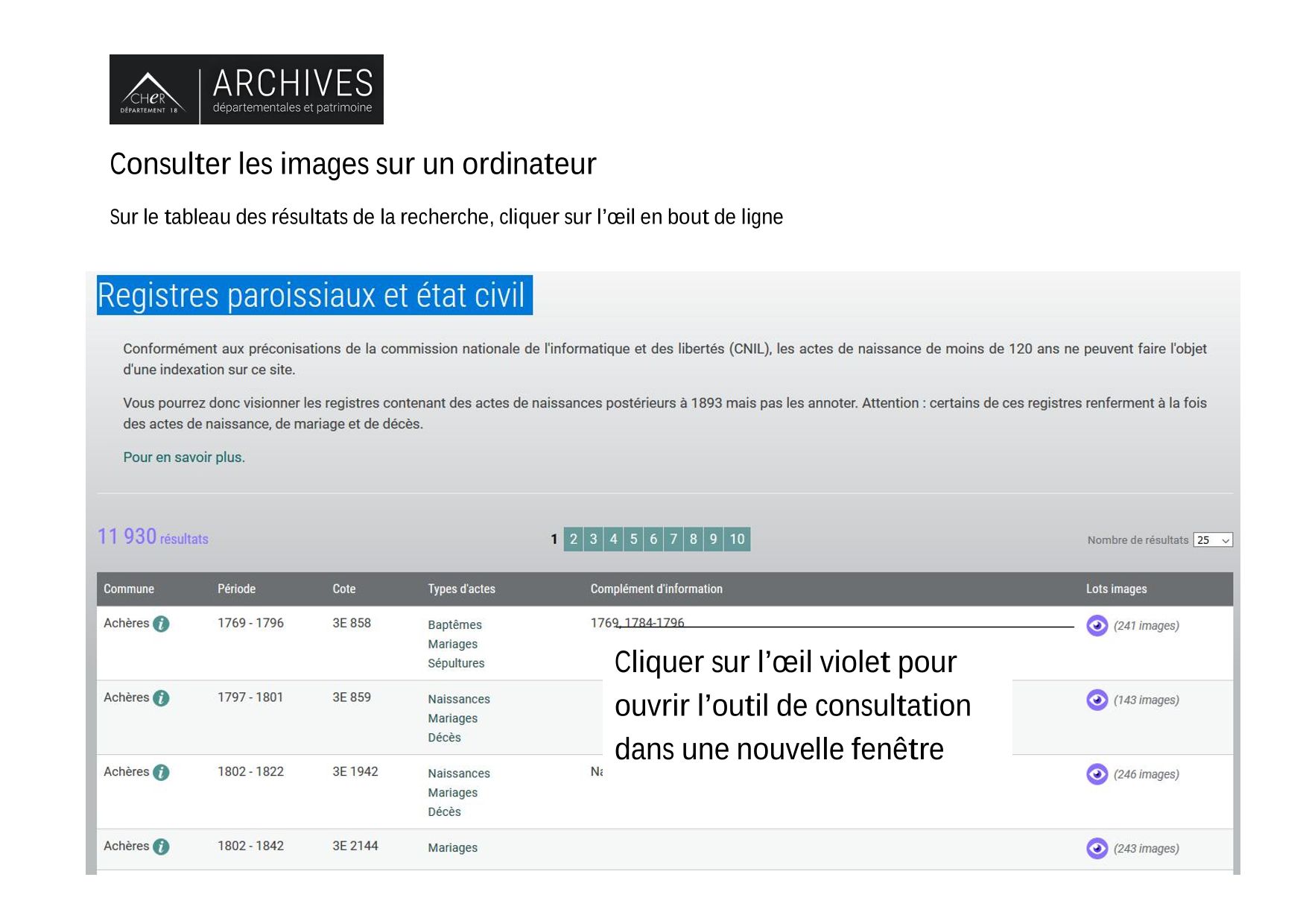This screenshot has width=1306, height=924.
Task: Click the Registres paroissiaux et état civil heading
Action: pos(314,295)
